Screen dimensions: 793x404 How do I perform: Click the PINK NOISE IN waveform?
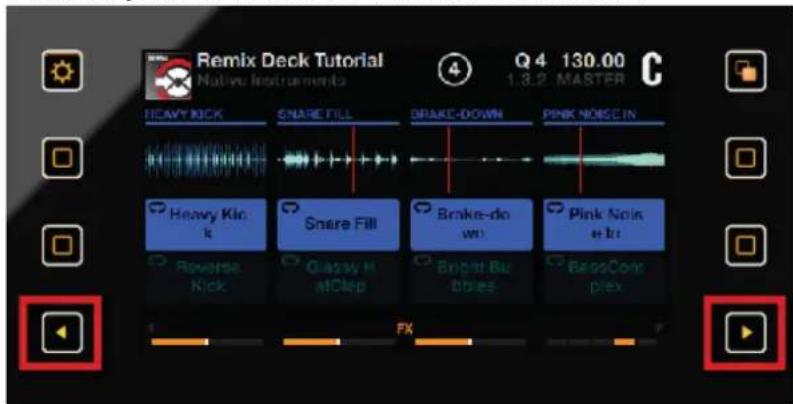[x=604, y=160]
